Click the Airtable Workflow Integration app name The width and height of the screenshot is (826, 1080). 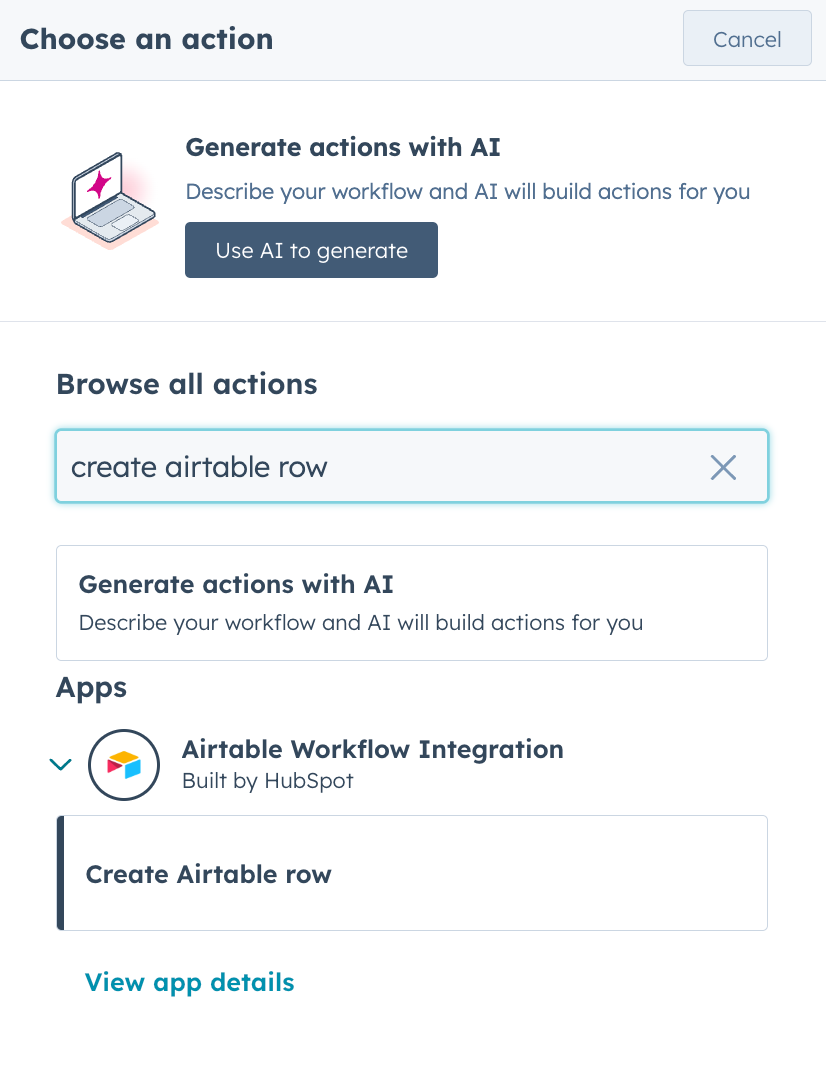coord(373,749)
